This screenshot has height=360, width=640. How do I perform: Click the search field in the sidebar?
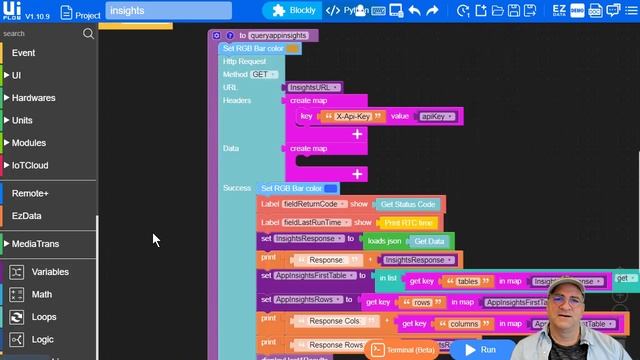(41, 33)
